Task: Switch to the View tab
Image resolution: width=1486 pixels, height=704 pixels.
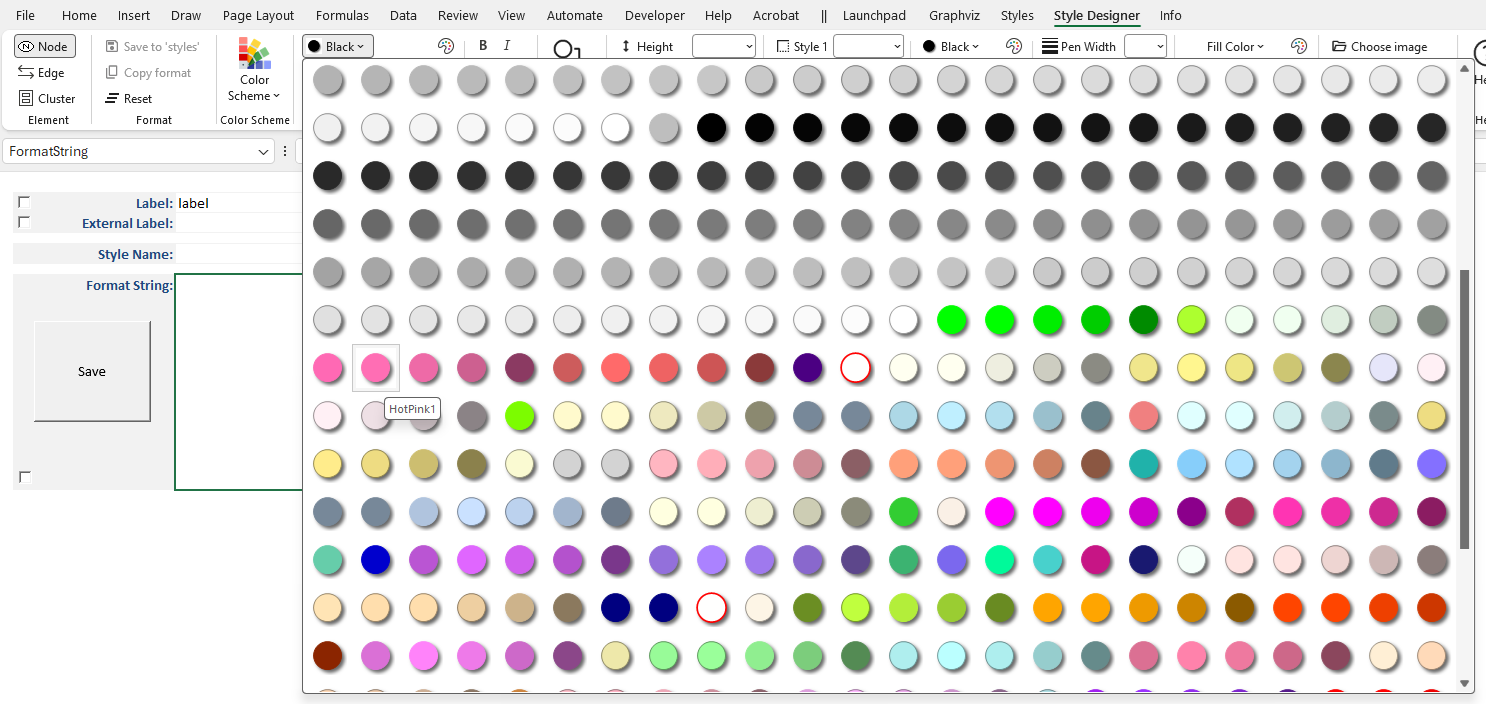Action: point(511,15)
